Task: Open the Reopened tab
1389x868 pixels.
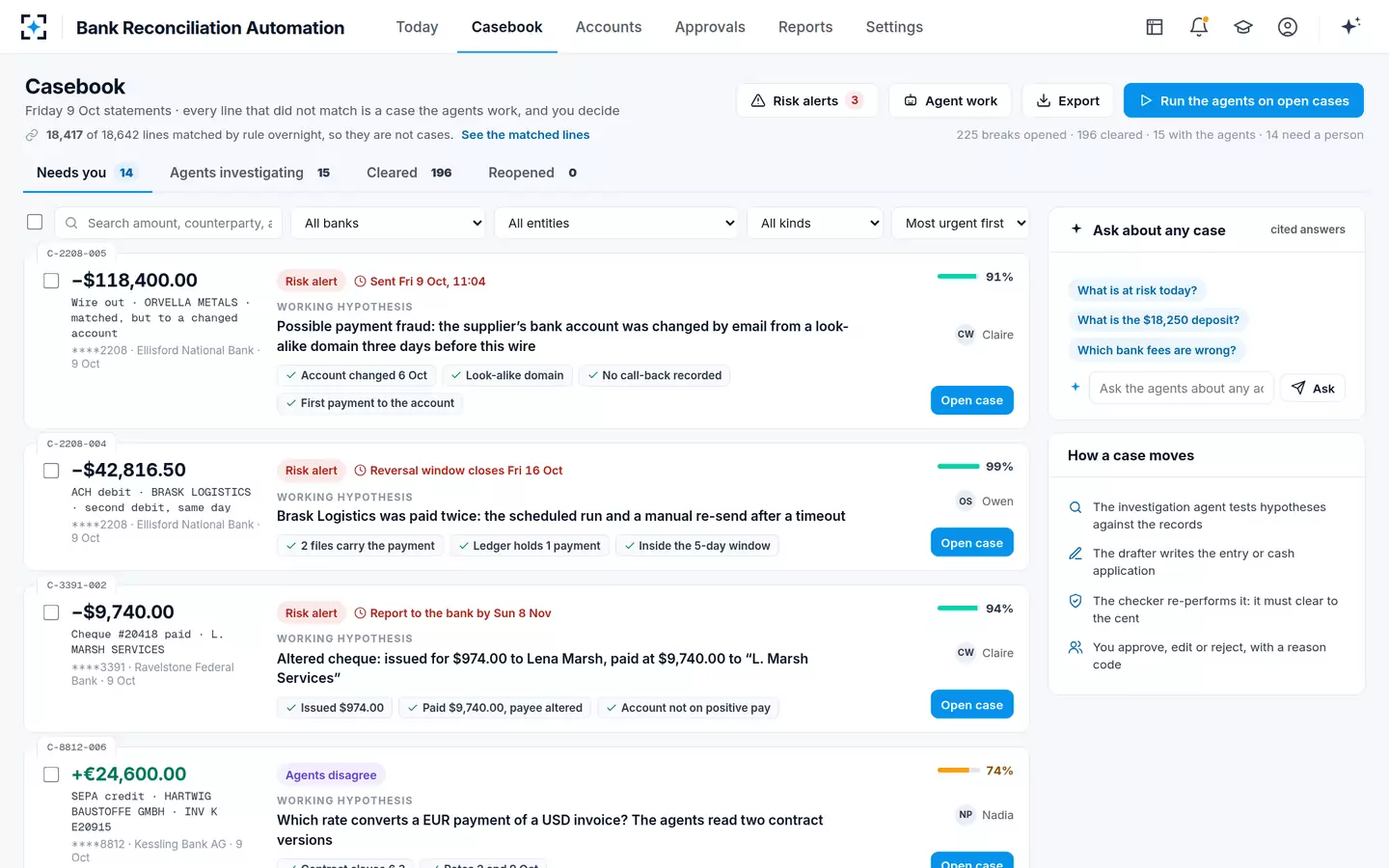Action: click(x=532, y=173)
